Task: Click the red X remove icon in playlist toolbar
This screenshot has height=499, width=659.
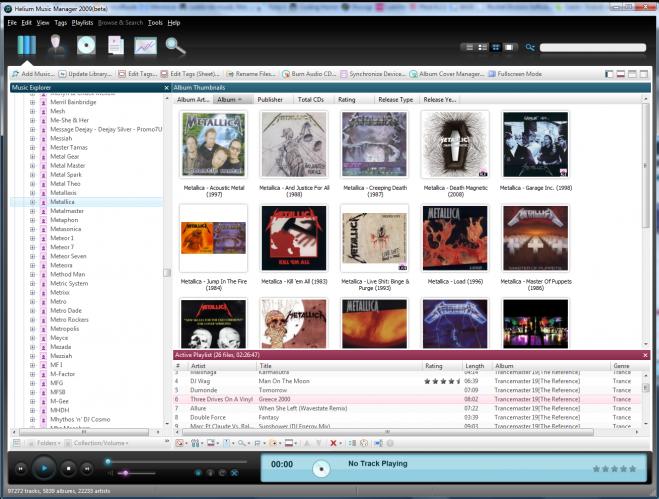Action: click(333, 443)
